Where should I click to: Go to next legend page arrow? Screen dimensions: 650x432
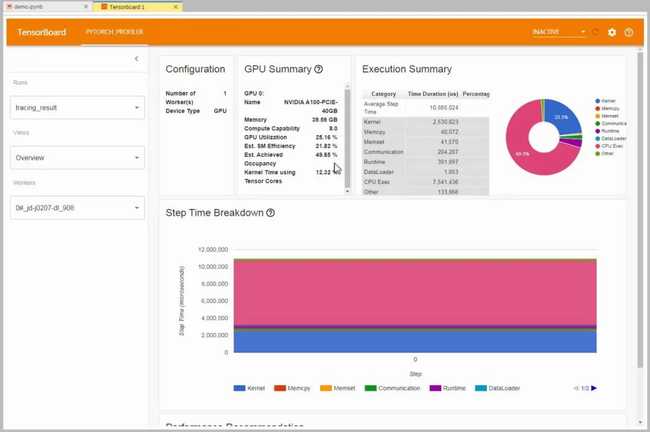[594, 388]
